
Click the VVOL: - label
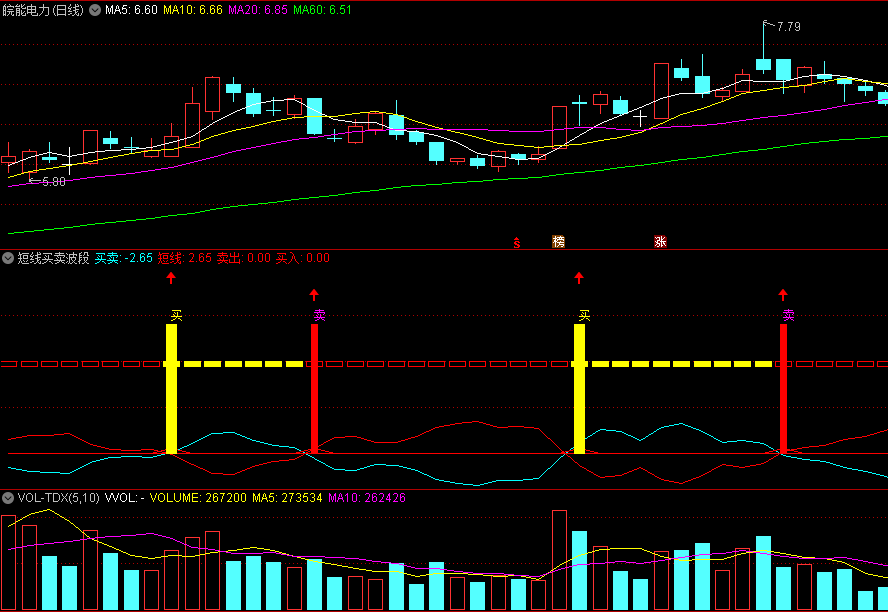click(x=125, y=498)
